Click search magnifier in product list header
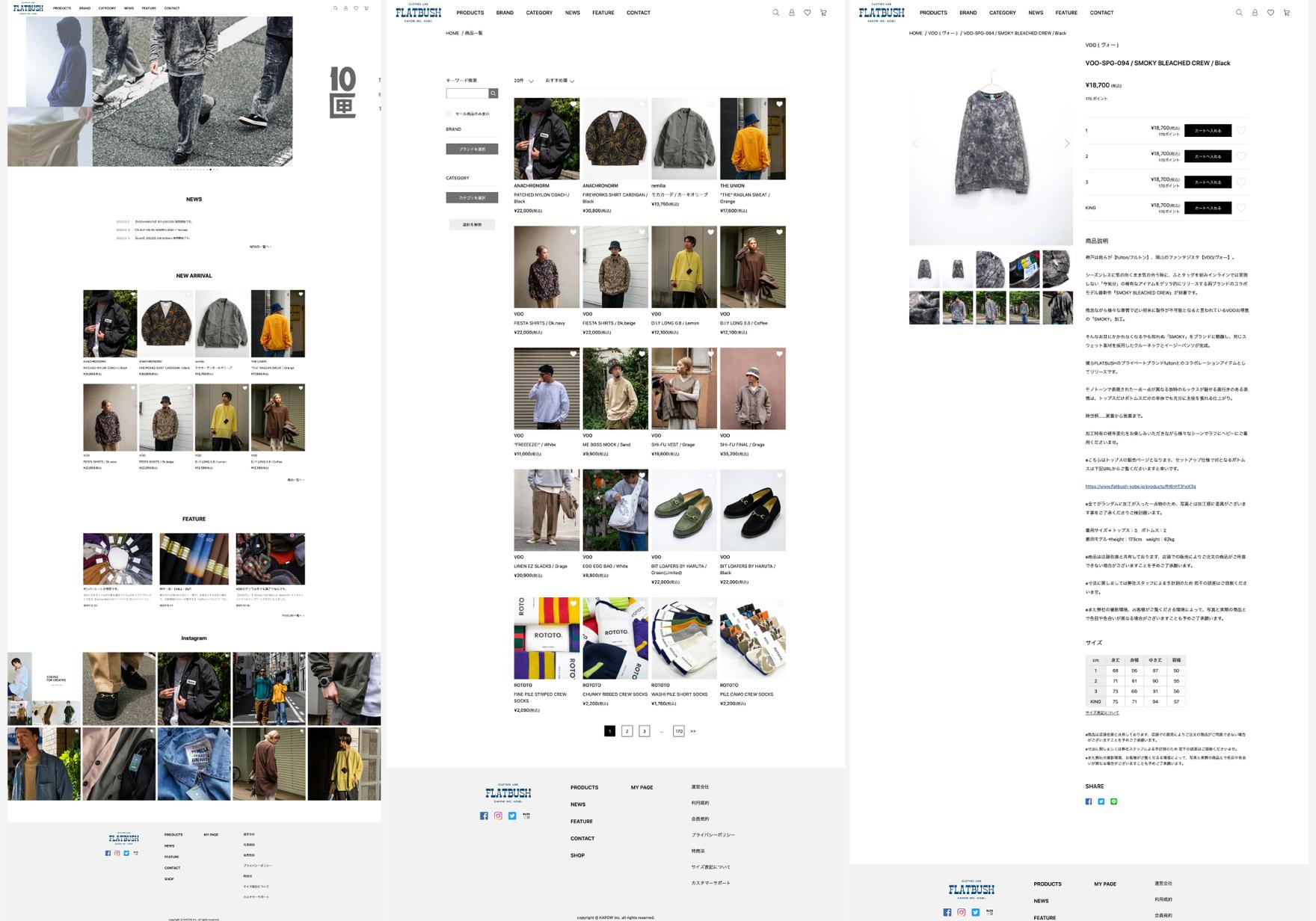The image size is (1316, 921). tap(775, 13)
